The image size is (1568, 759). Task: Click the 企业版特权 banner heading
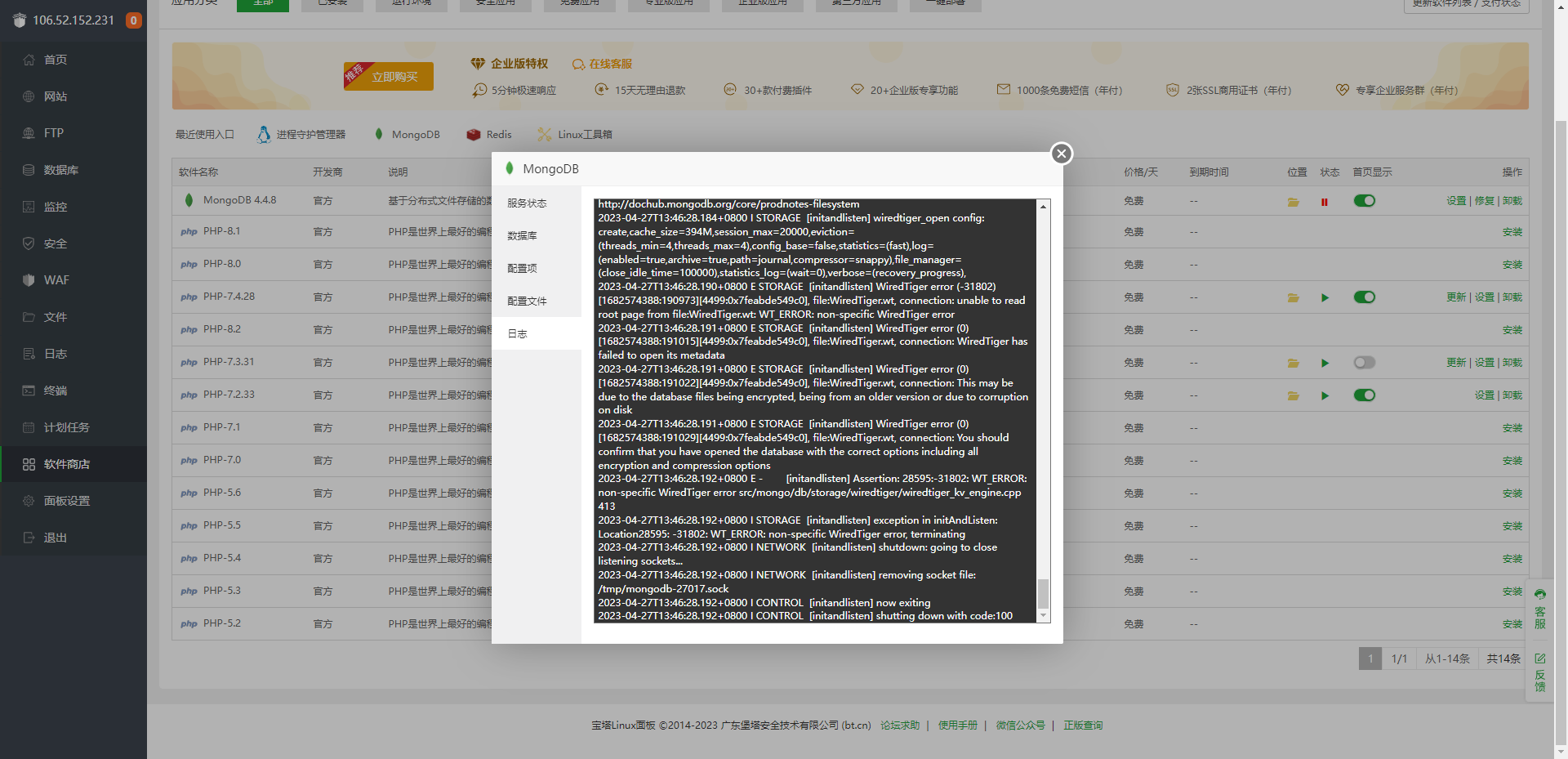(x=519, y=64)
